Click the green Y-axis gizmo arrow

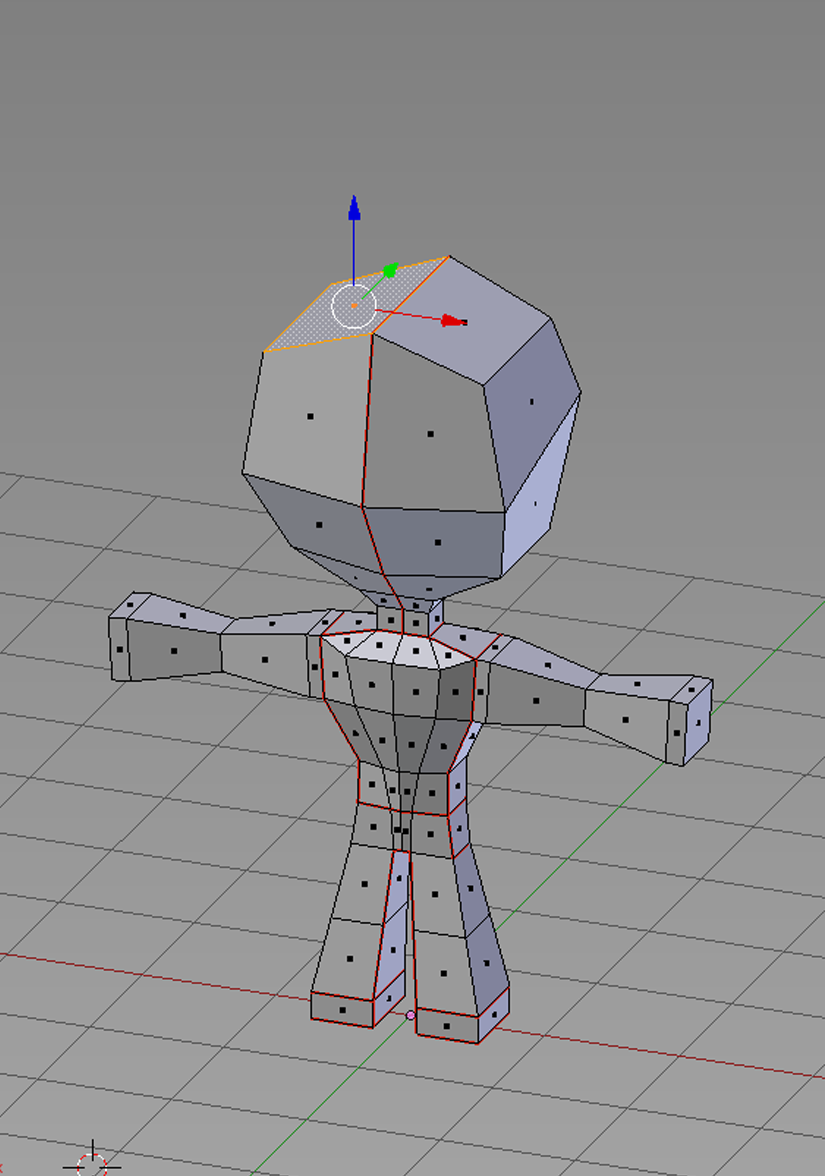pos(390,271)
